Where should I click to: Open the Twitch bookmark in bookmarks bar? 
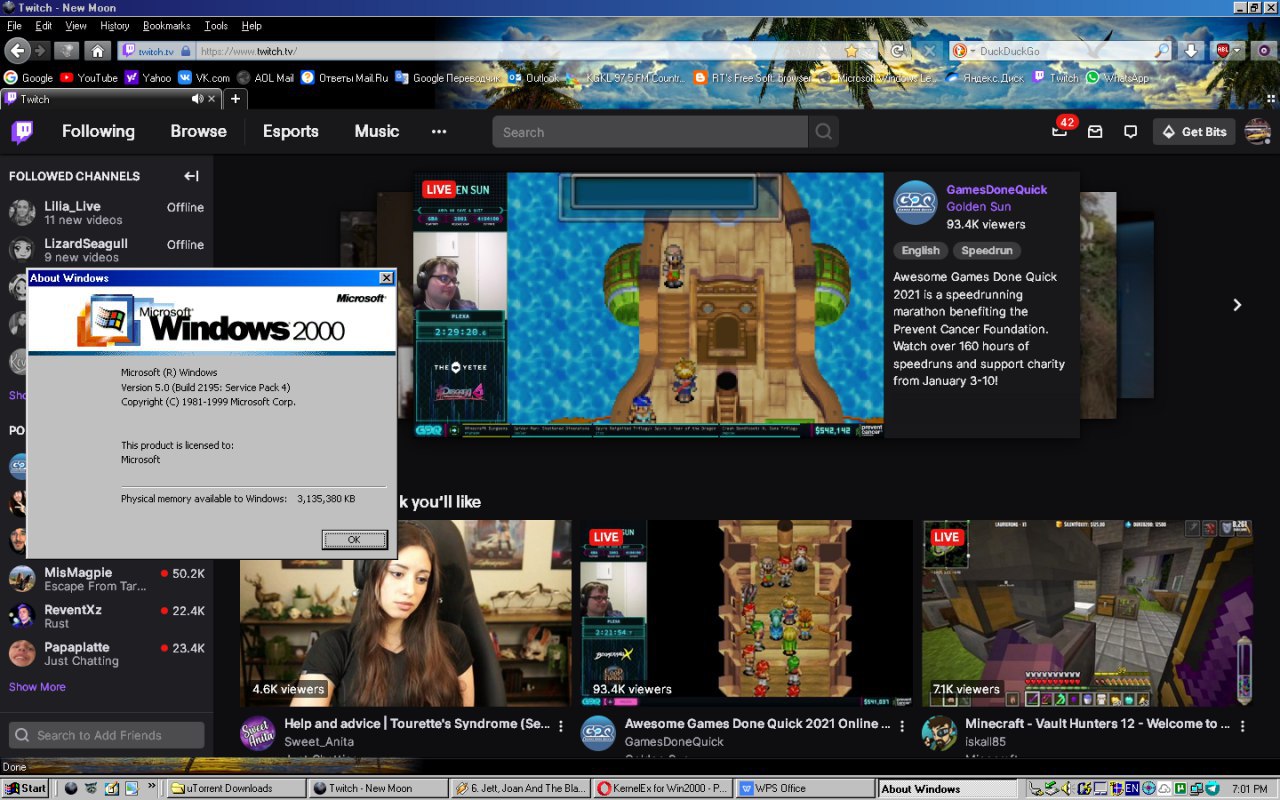click(x=1056, y=77)
